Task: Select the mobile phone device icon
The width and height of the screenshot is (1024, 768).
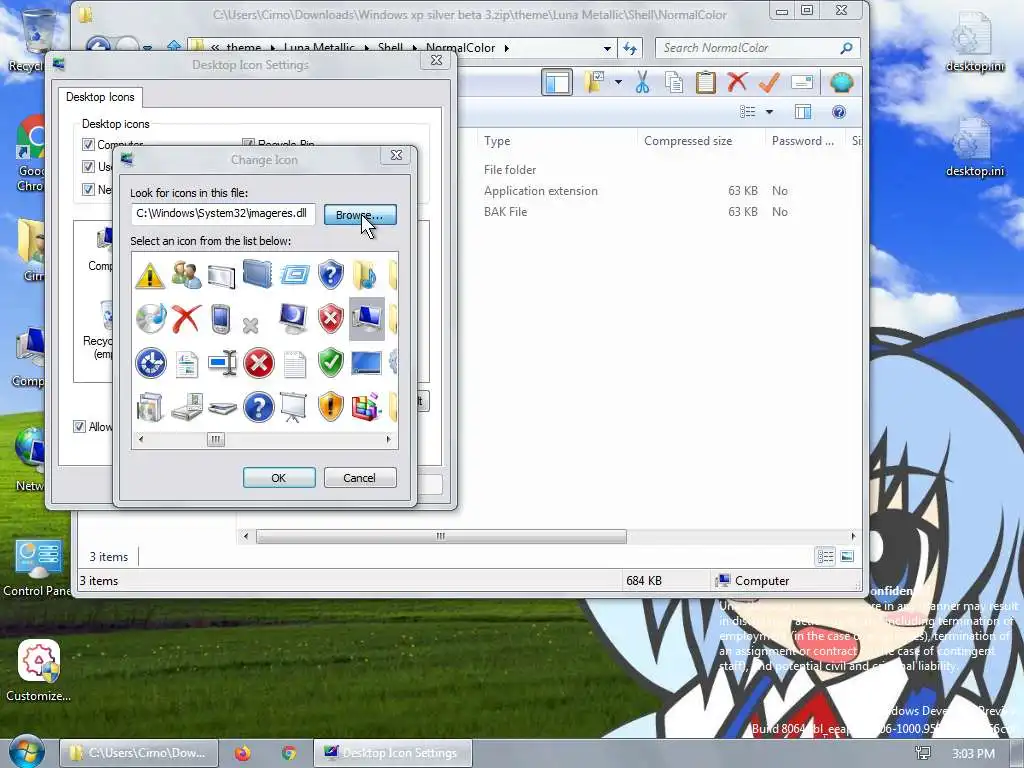Action: click(x=221, y=319)
